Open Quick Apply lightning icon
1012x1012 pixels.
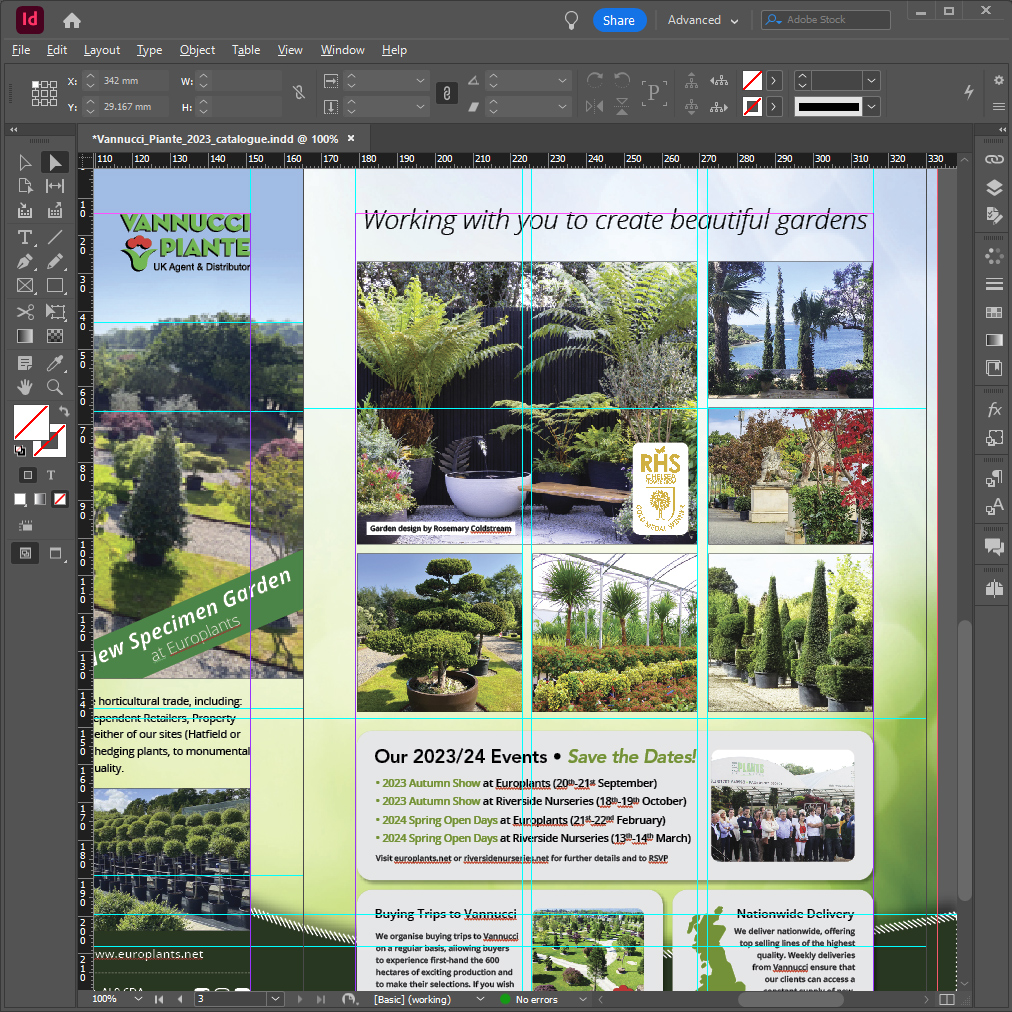coord(969,92)
